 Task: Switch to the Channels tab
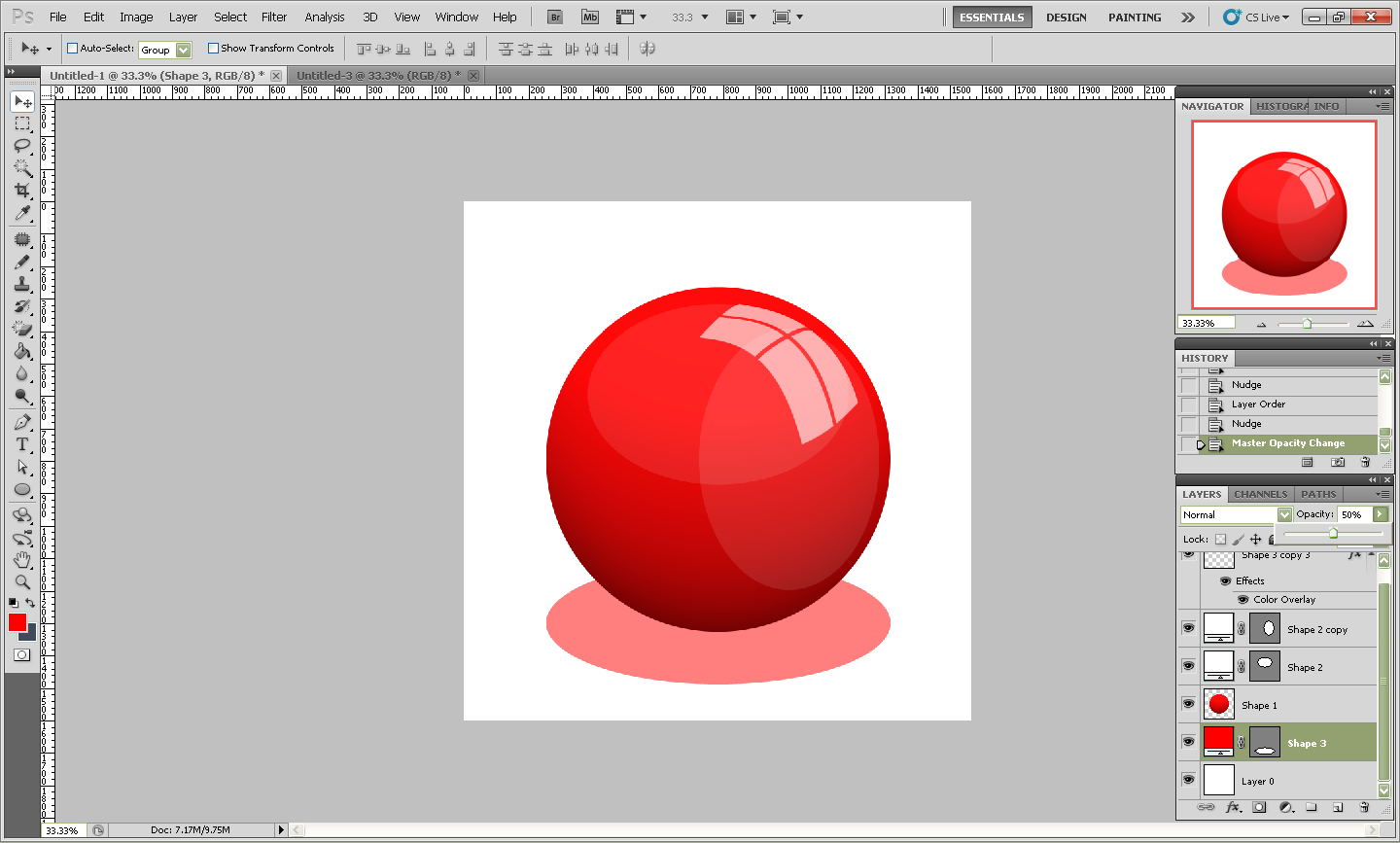click(1260, 494)
